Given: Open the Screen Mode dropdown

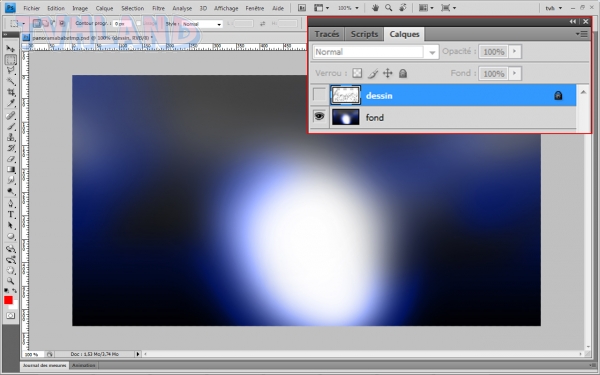Looking at the screenshot, I should 448,8.
